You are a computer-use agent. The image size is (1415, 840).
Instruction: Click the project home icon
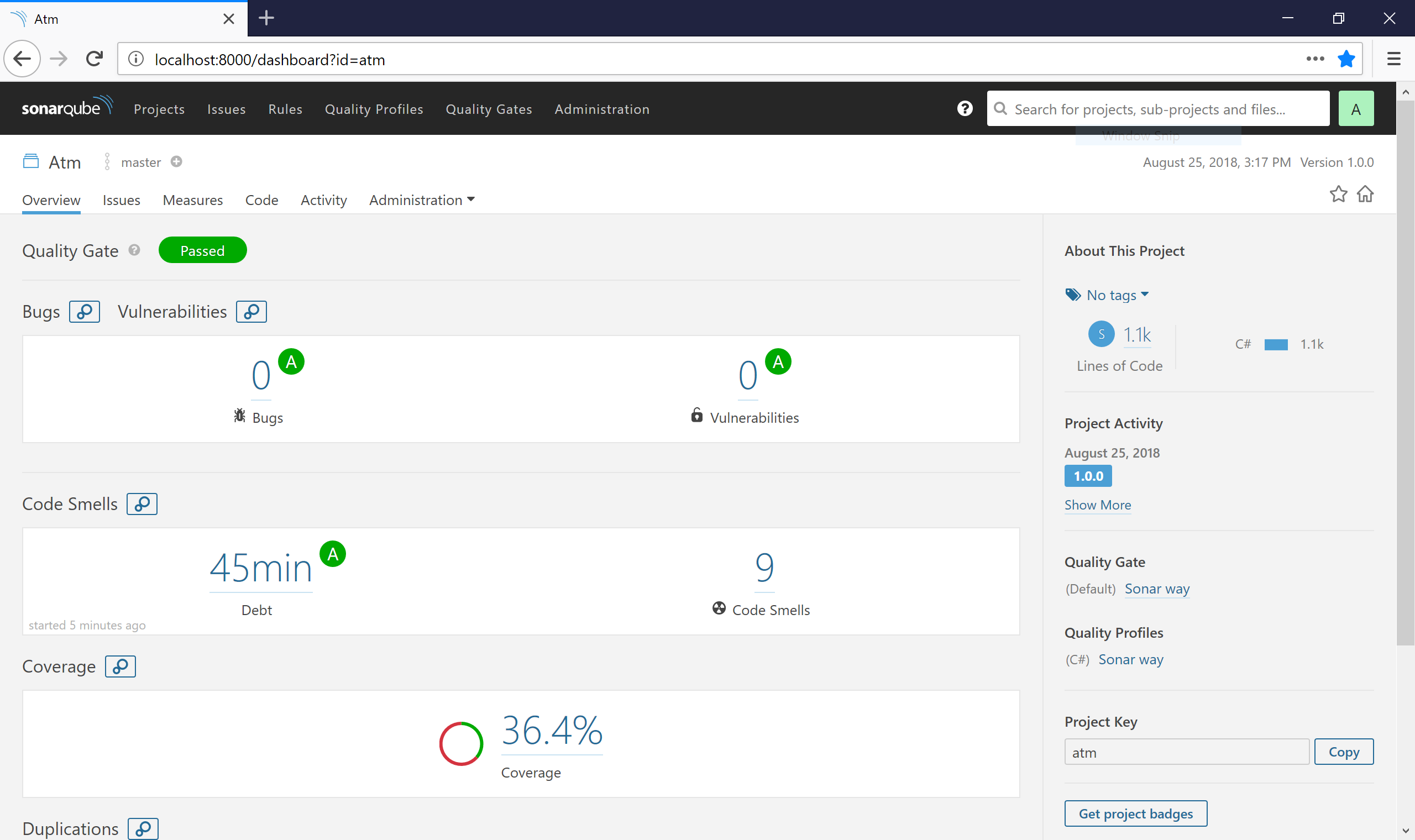1365,194
